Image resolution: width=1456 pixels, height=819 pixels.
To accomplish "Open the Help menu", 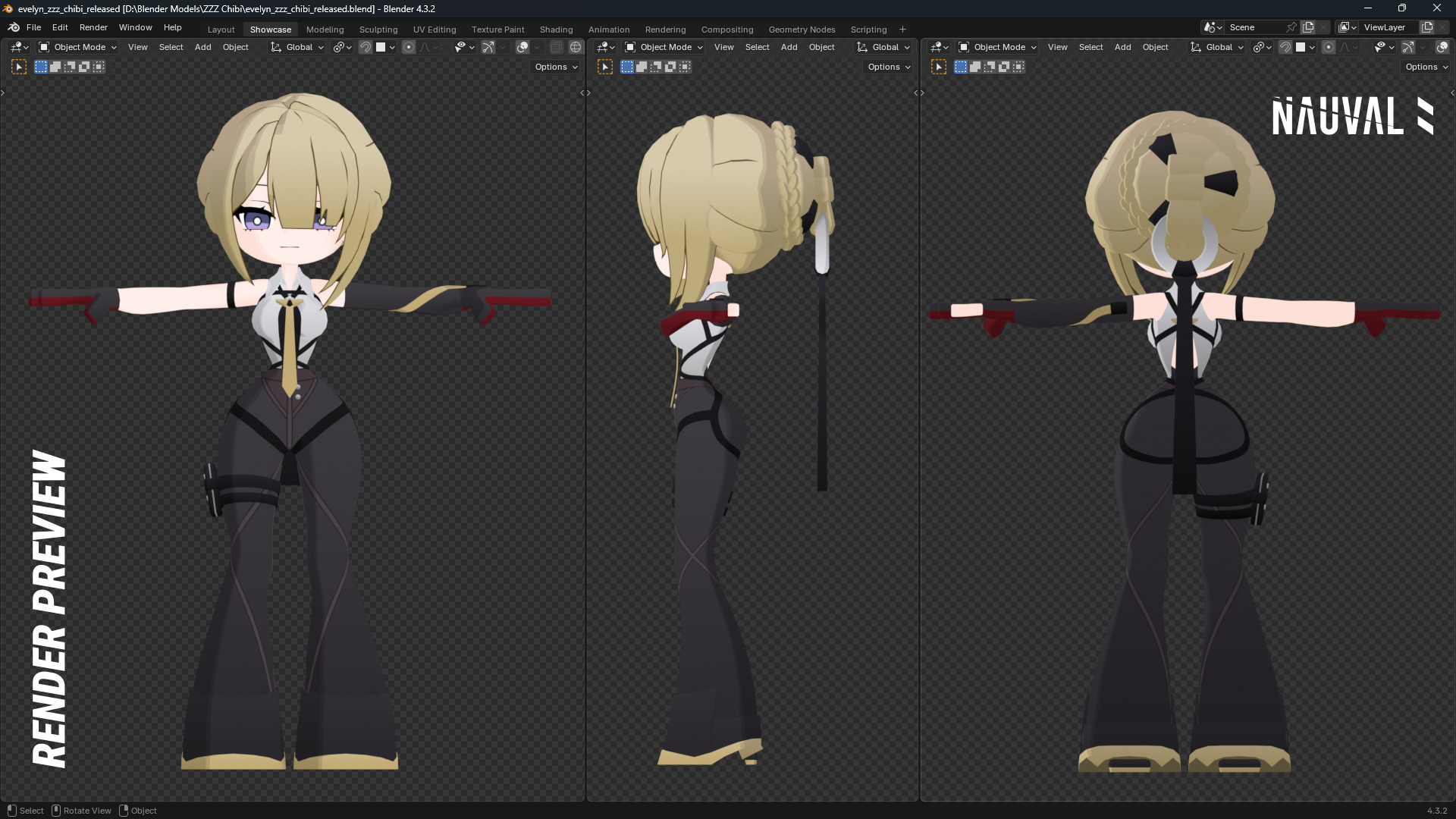I will [173, 27].
